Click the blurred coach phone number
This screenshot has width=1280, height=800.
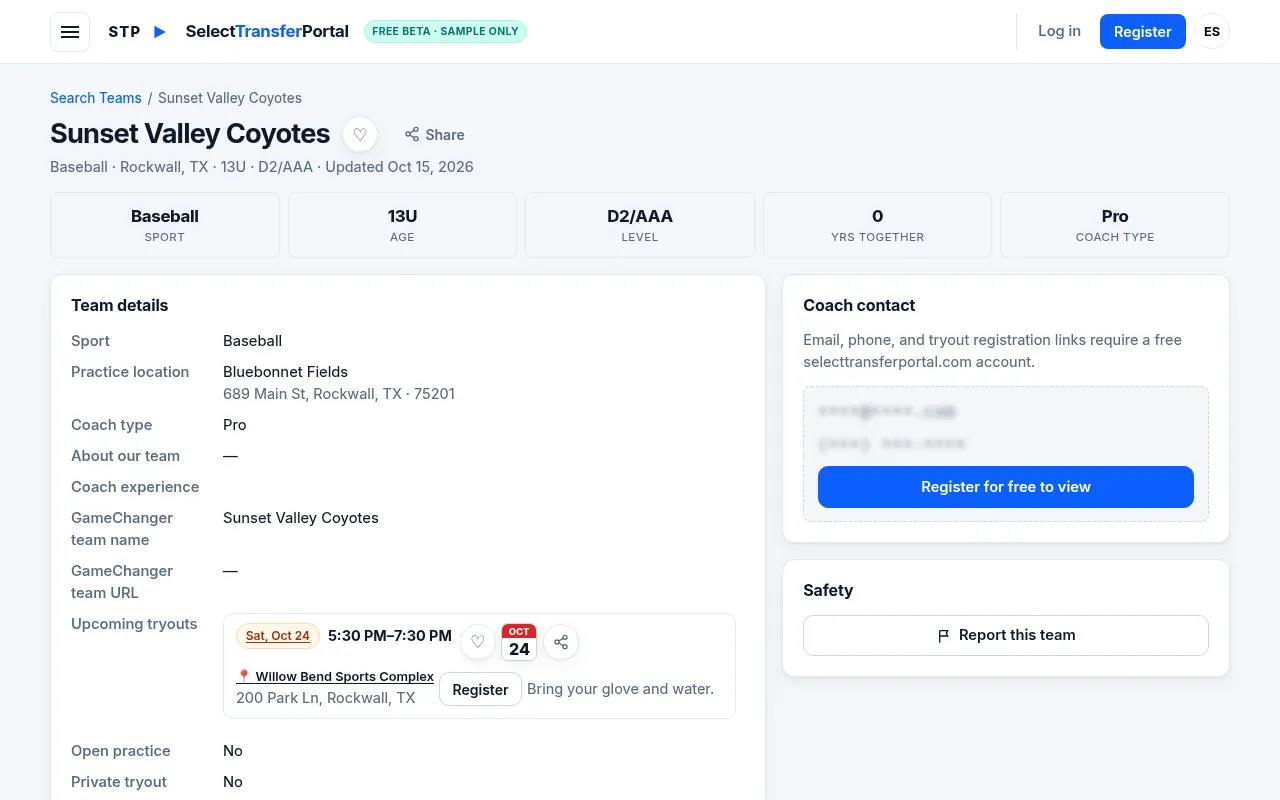click(892, 444)
